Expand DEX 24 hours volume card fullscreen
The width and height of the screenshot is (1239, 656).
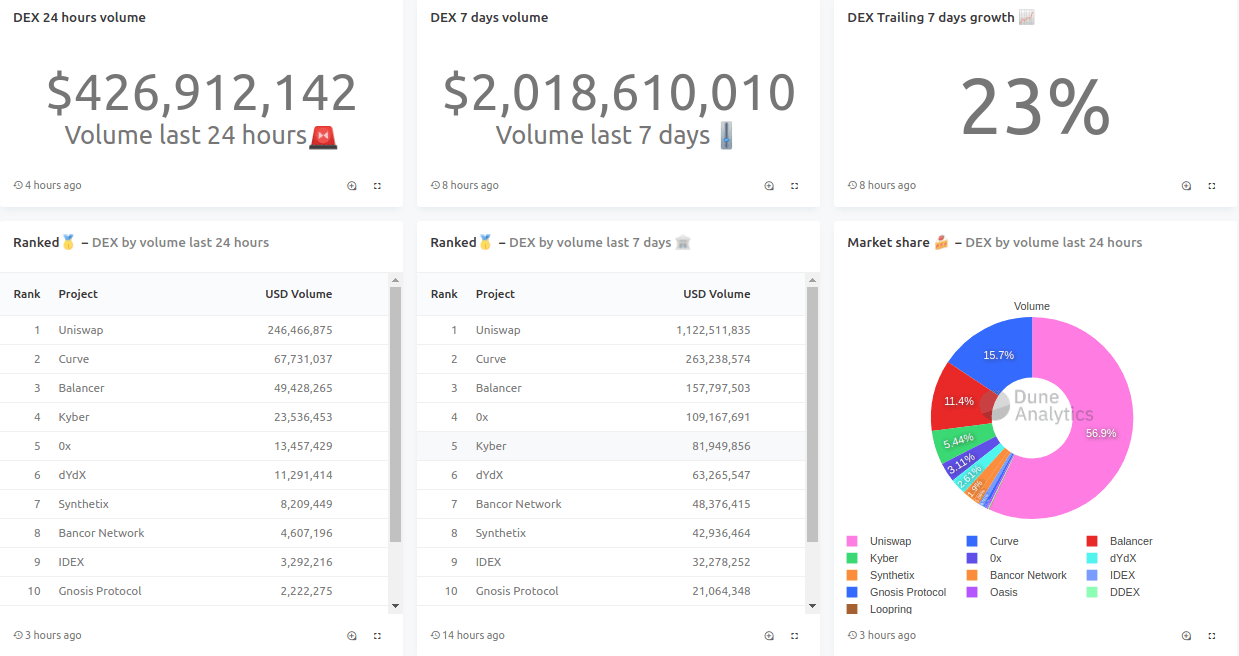click(377, 186)
